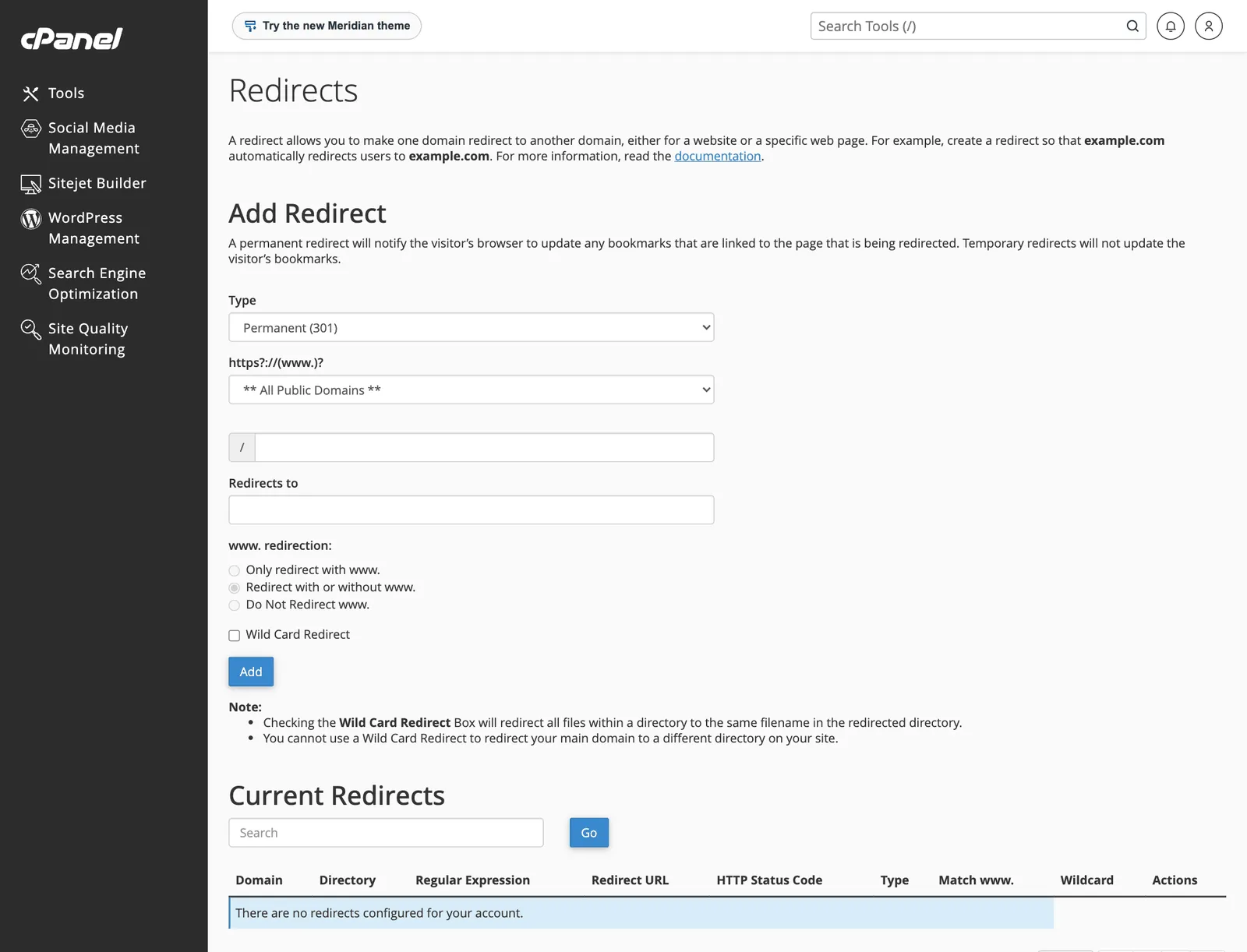Open the user account menu icon

pos(1209,26)
